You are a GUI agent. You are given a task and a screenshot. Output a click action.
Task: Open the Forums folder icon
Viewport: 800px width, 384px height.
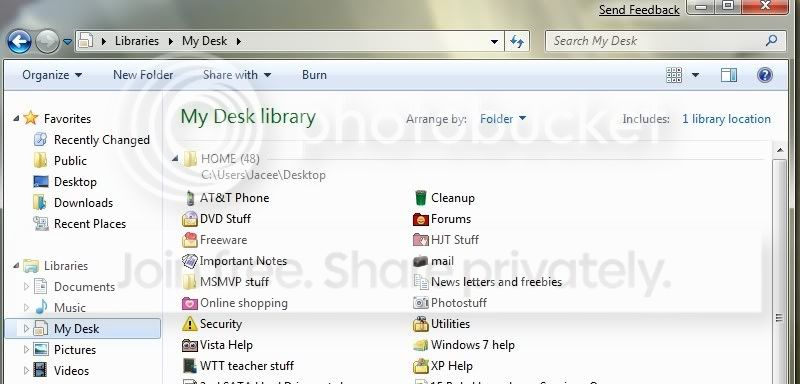click(x=420, y=219)
